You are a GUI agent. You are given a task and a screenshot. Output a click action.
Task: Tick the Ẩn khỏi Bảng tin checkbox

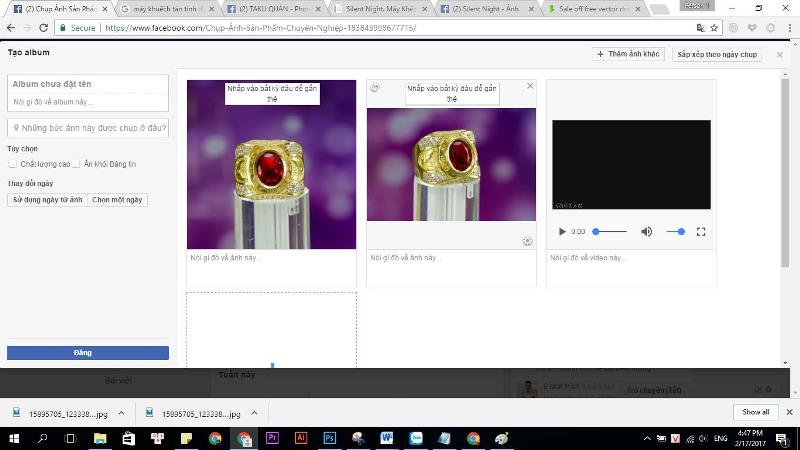[x=76, y=163]
